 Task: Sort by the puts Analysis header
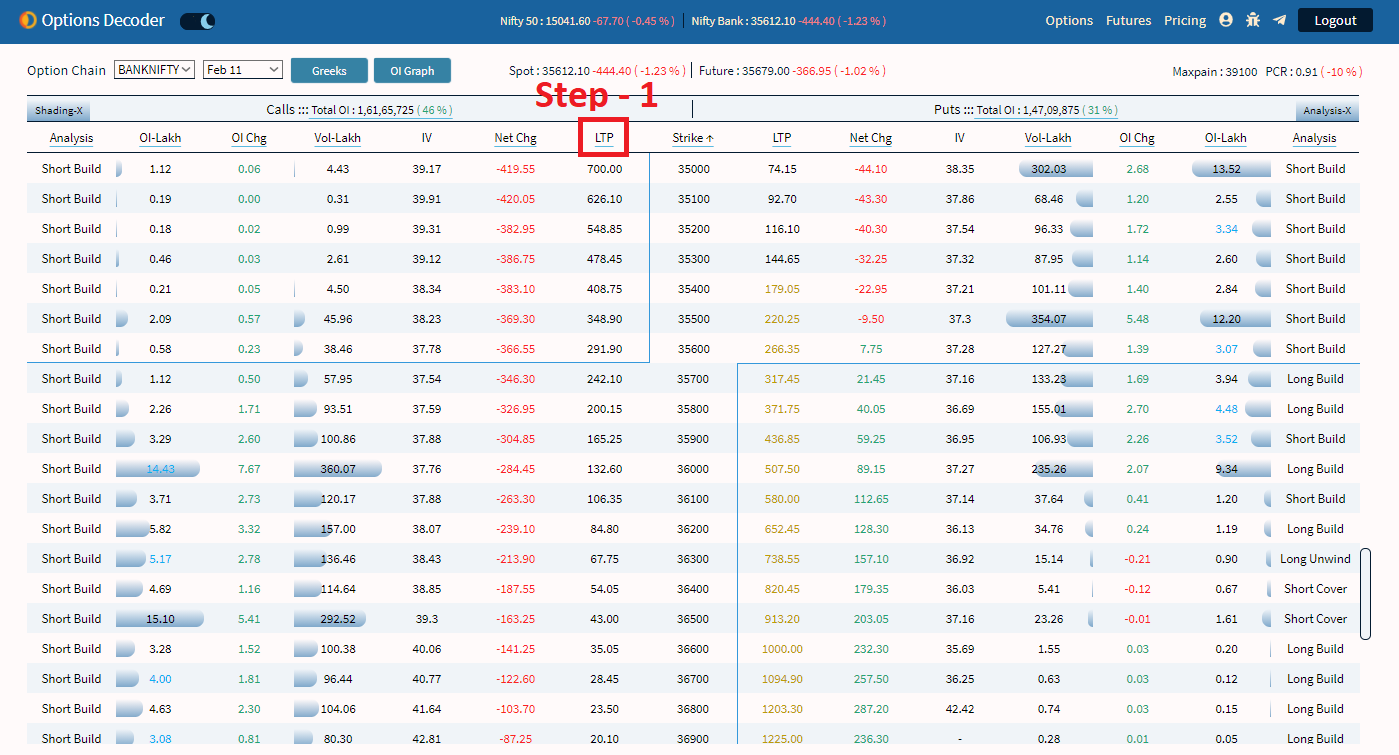(x=1314, y=138)
